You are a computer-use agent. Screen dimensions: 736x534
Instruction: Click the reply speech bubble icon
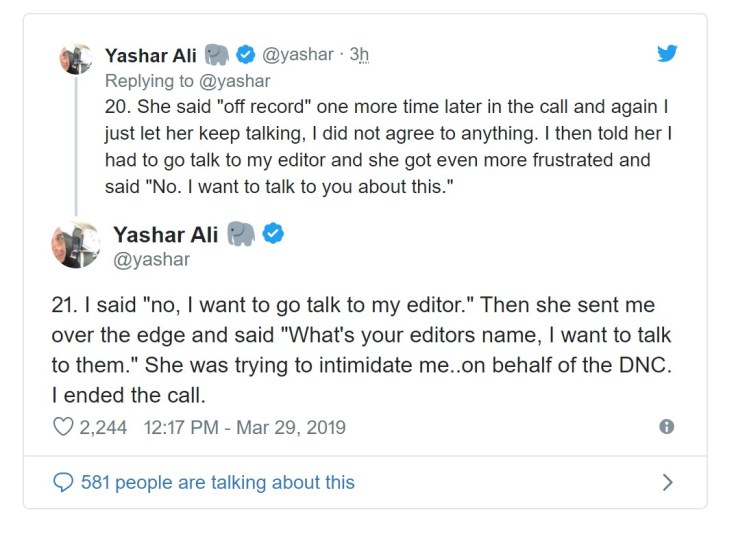[x=61, y=482]
